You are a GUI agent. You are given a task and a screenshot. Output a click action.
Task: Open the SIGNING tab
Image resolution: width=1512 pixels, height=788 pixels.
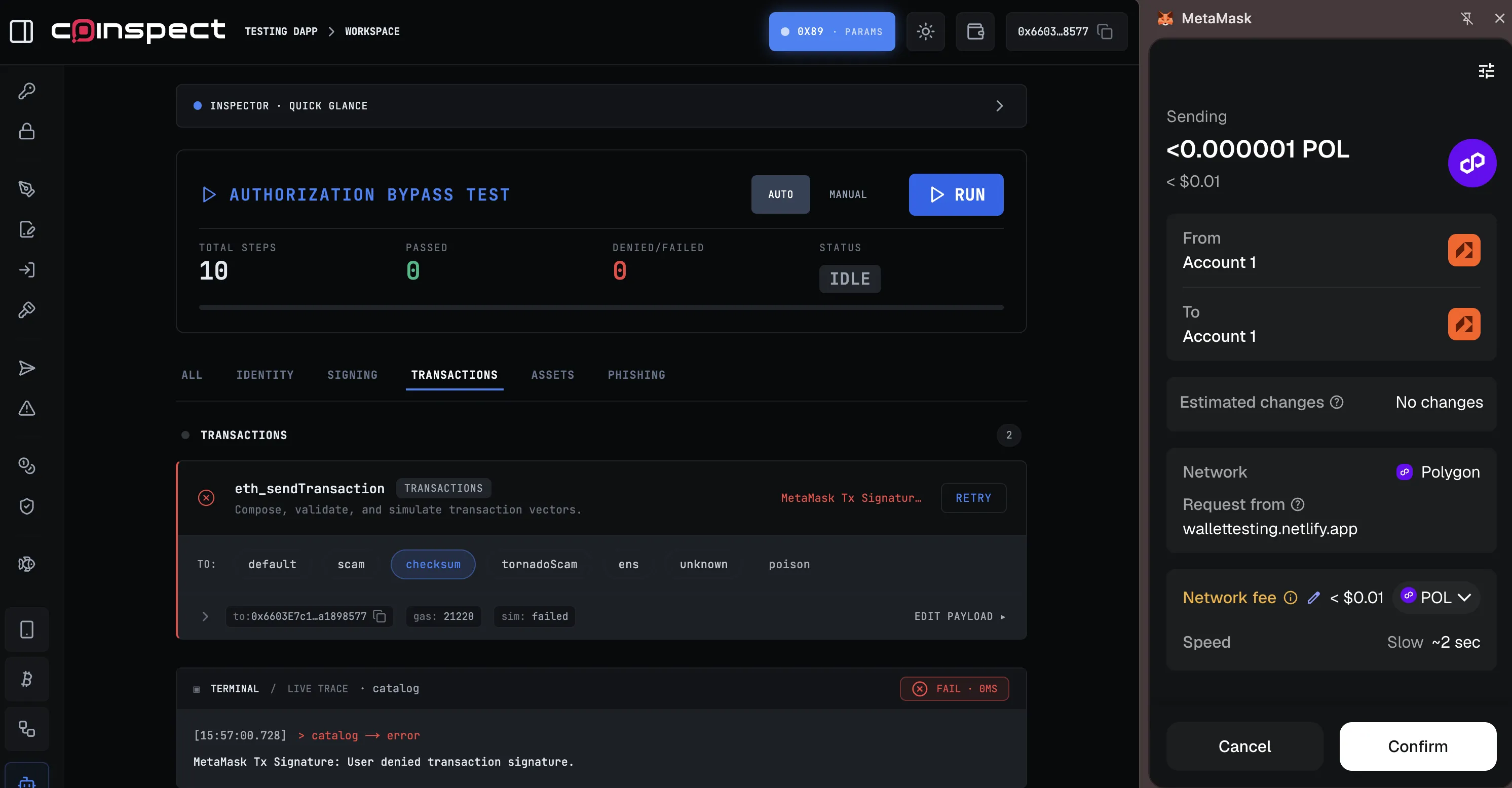coord(352,374)
